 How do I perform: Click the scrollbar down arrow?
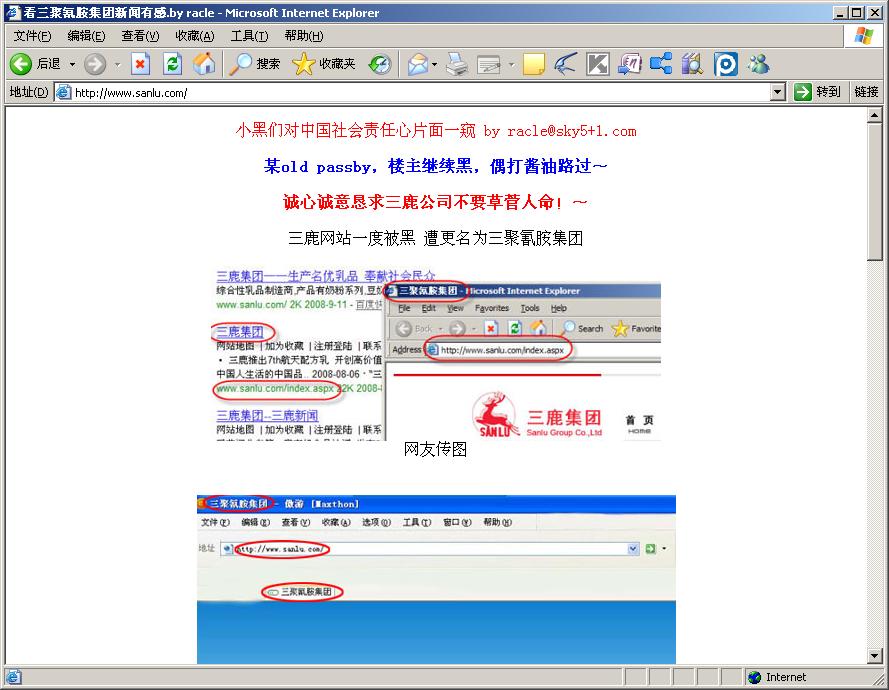(x=874, y=657)
